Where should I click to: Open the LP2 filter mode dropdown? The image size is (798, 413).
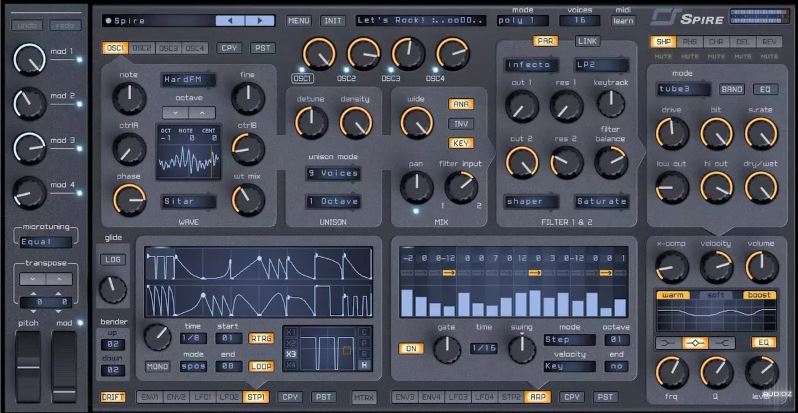click(x=602, y=65)
